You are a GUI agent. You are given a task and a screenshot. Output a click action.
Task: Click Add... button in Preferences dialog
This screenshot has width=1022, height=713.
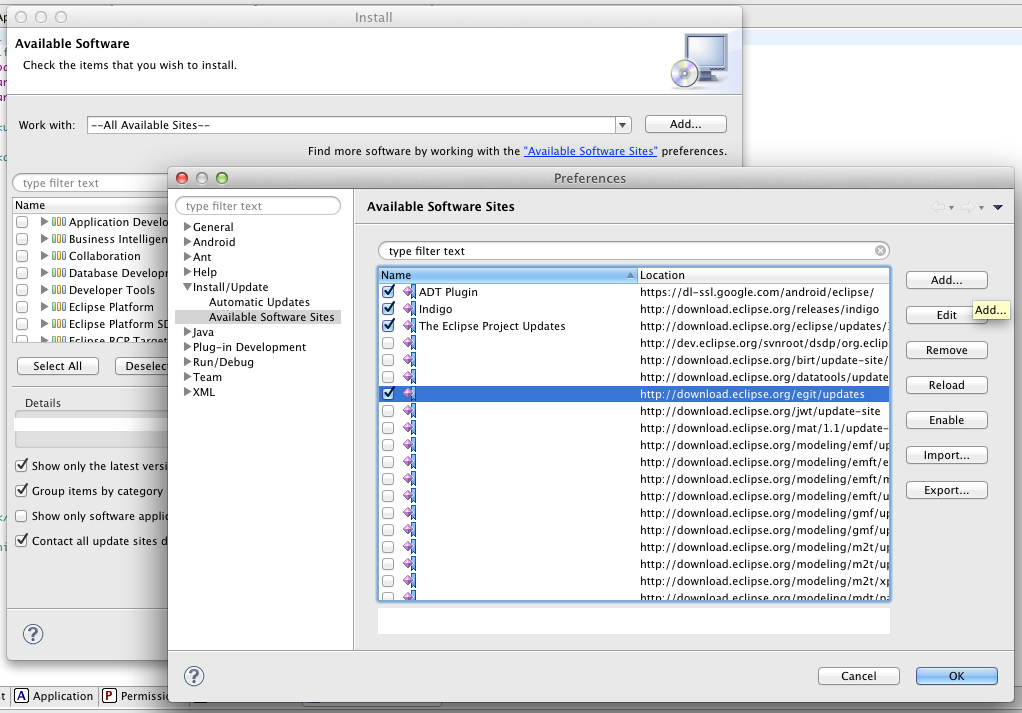click(946, 280)
